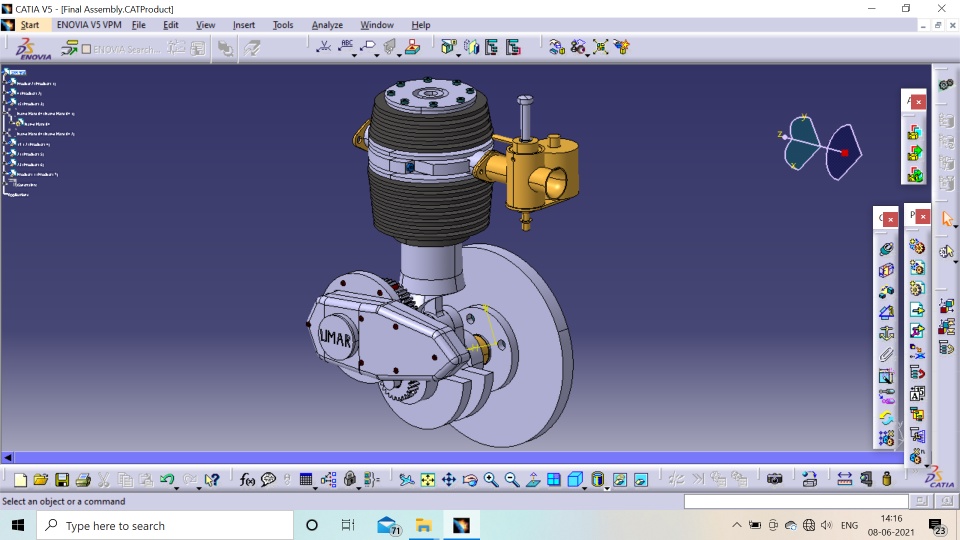Screen dimensions: 960x540
Task: Open the Window menu
Action: [377, 25]
